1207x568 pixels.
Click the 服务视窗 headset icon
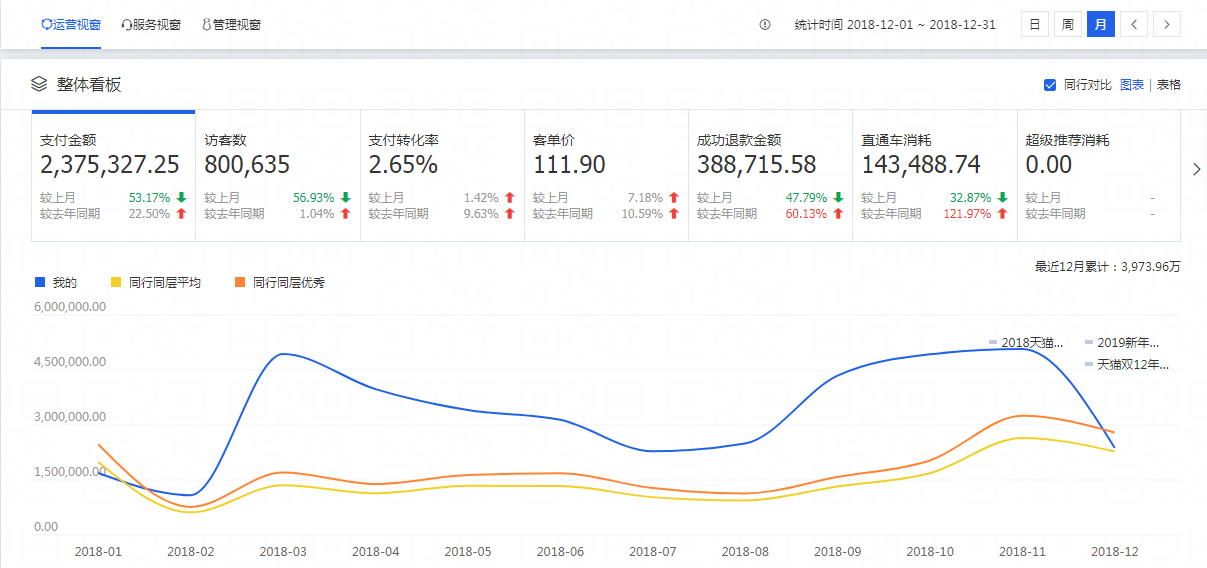click(x=126, y=25)
